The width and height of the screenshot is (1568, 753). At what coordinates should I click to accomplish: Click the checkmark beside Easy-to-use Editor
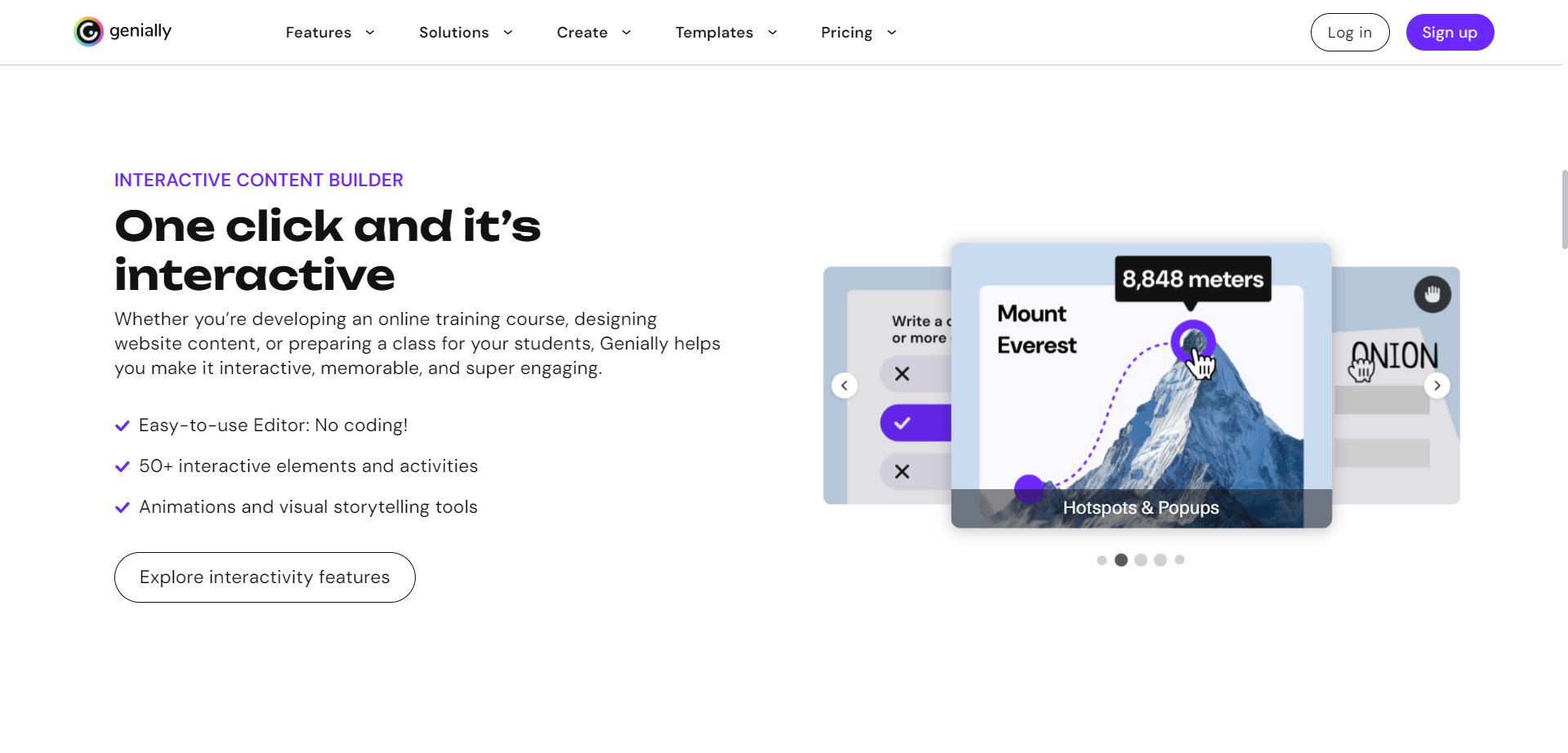[122, 426]
